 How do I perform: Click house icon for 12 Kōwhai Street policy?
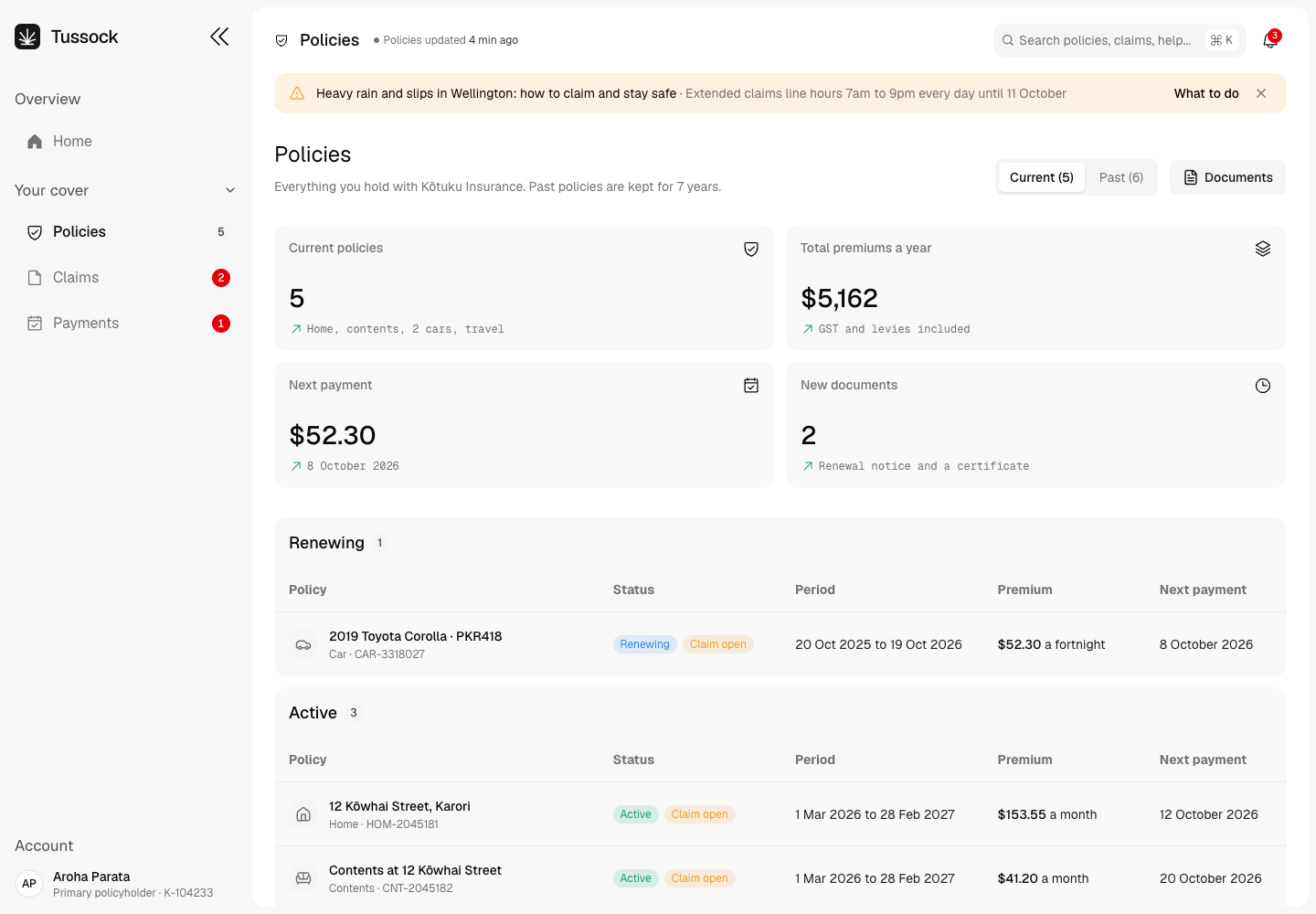point(303,814)
